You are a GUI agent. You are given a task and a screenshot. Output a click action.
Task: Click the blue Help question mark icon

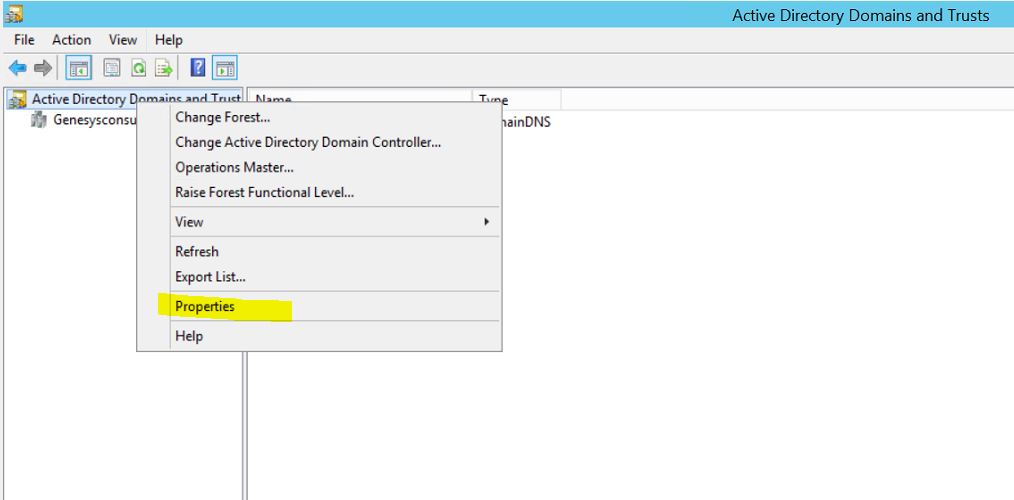coord(198,68)
